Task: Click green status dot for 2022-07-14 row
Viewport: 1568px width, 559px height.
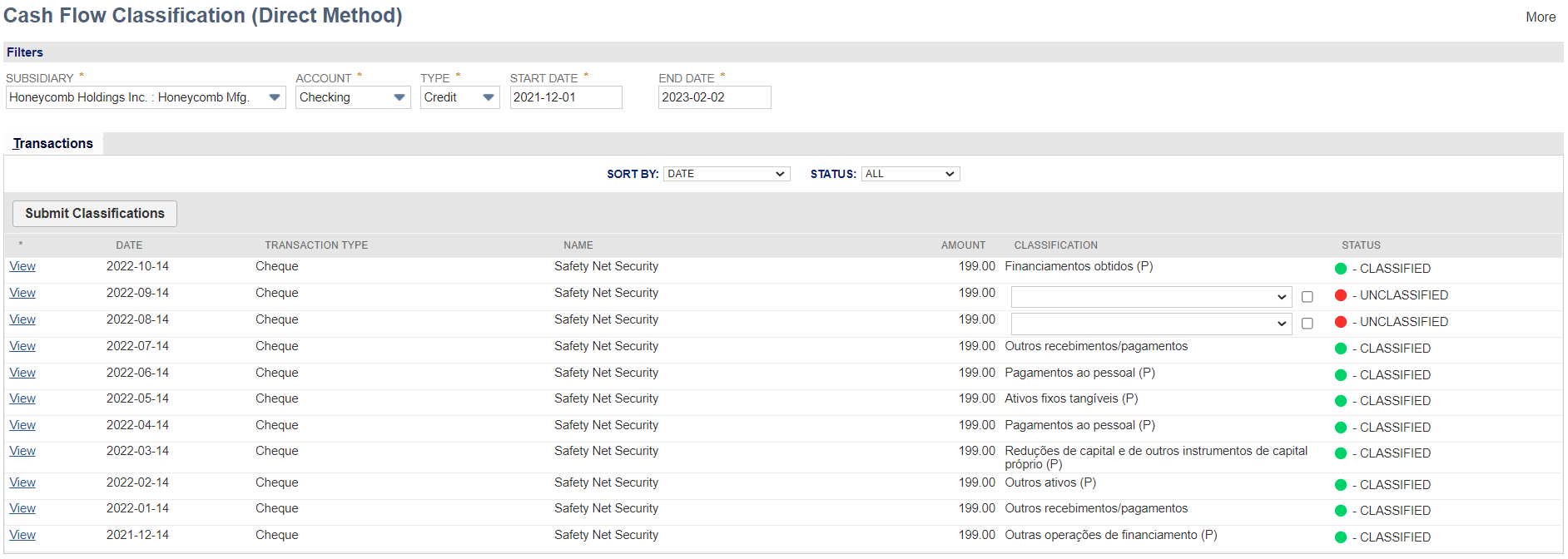Action: tap(1340, 349)
